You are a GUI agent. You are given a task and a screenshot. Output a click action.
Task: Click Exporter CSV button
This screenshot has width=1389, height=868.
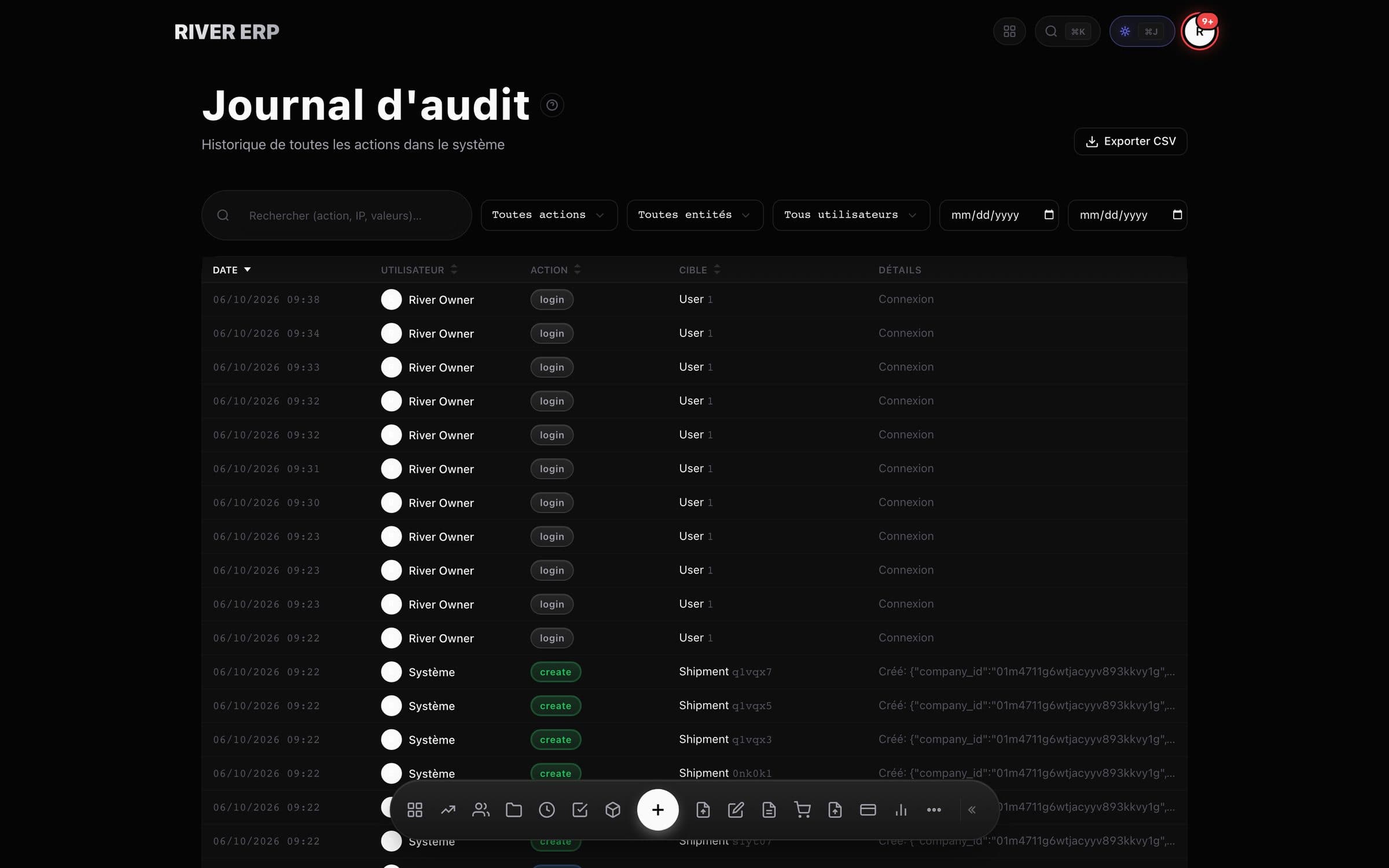pos(1130,141)
